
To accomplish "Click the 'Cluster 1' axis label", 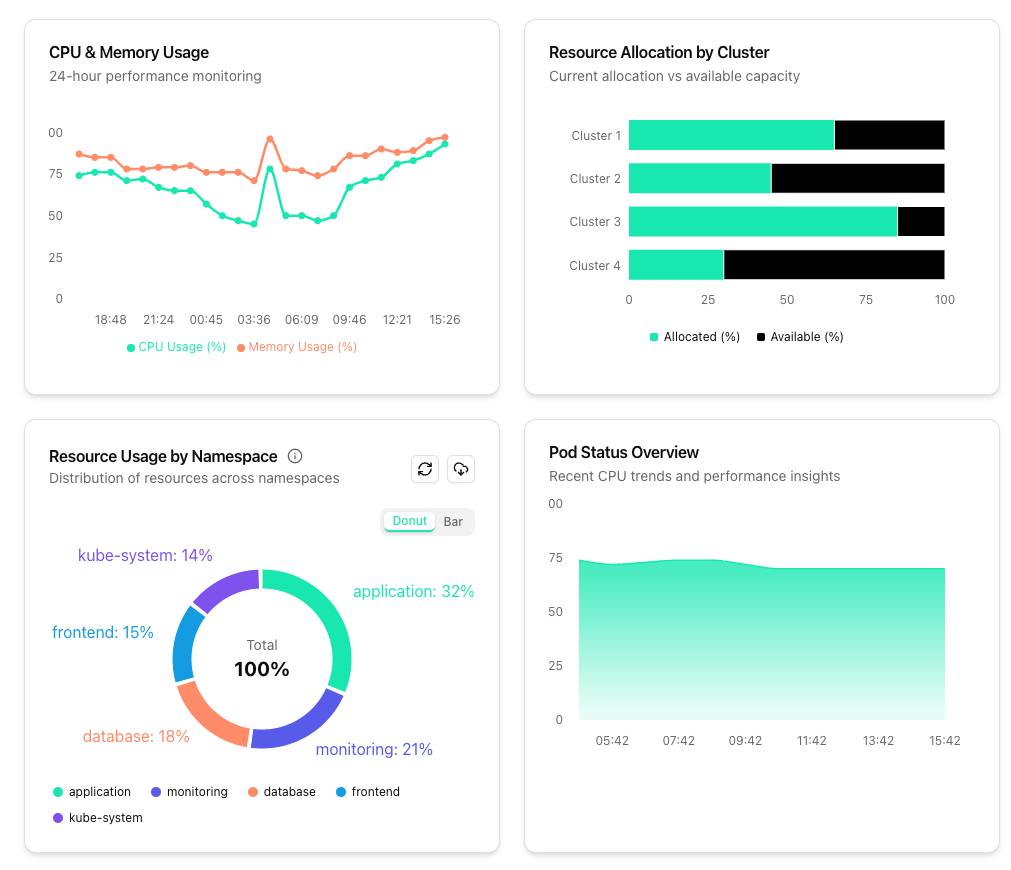I will [x=596, y=136].
